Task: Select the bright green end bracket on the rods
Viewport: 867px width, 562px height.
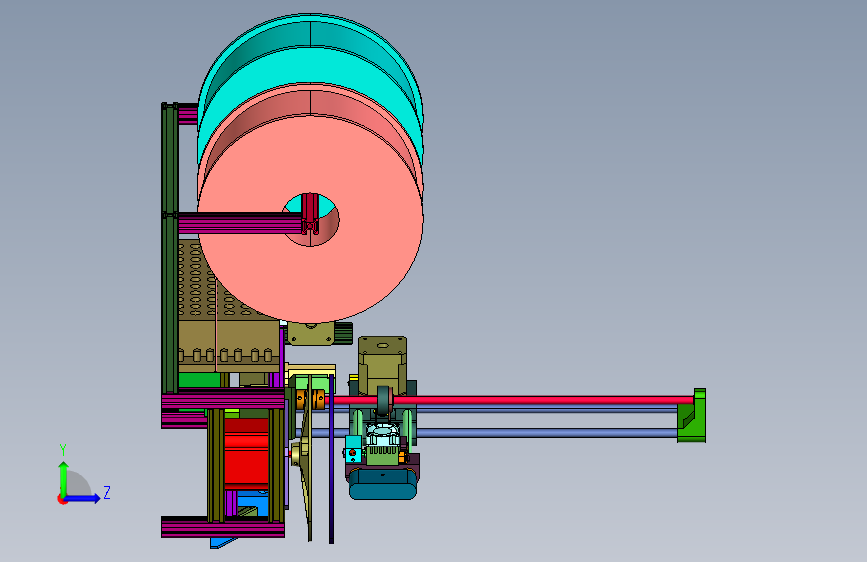Action: click(x=692, y=415)
